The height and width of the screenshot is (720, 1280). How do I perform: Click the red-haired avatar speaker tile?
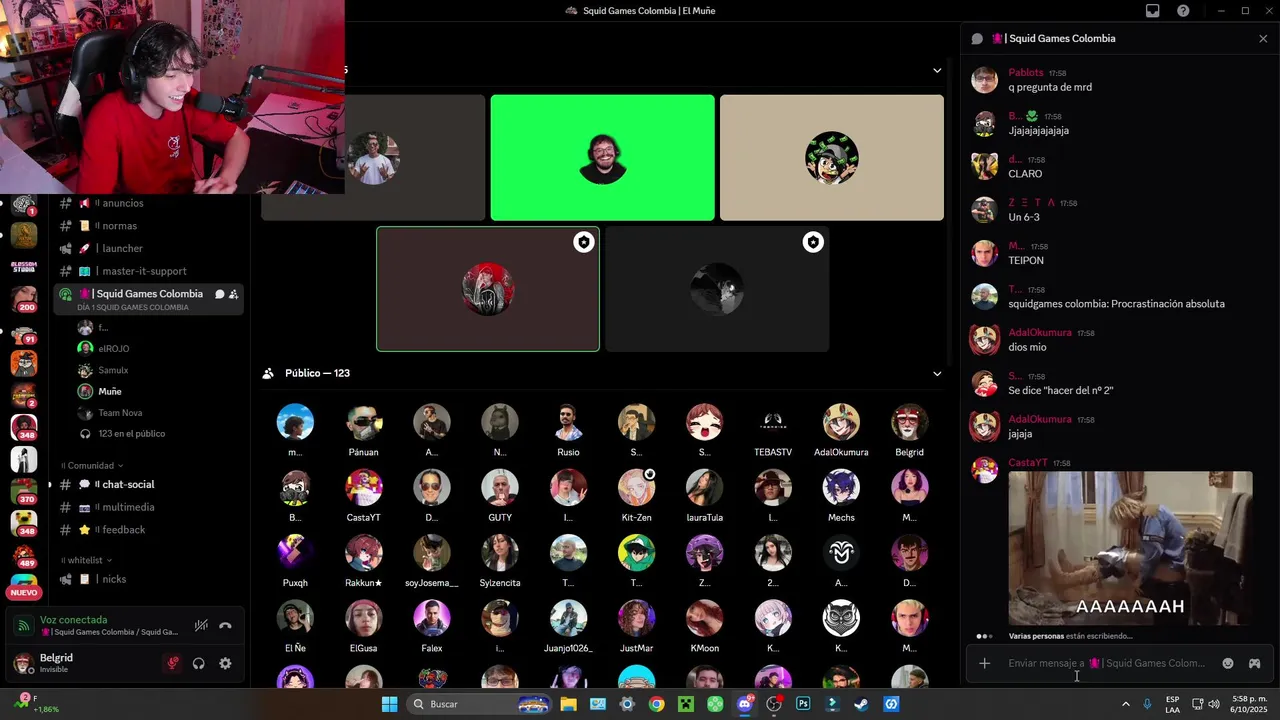488,289
